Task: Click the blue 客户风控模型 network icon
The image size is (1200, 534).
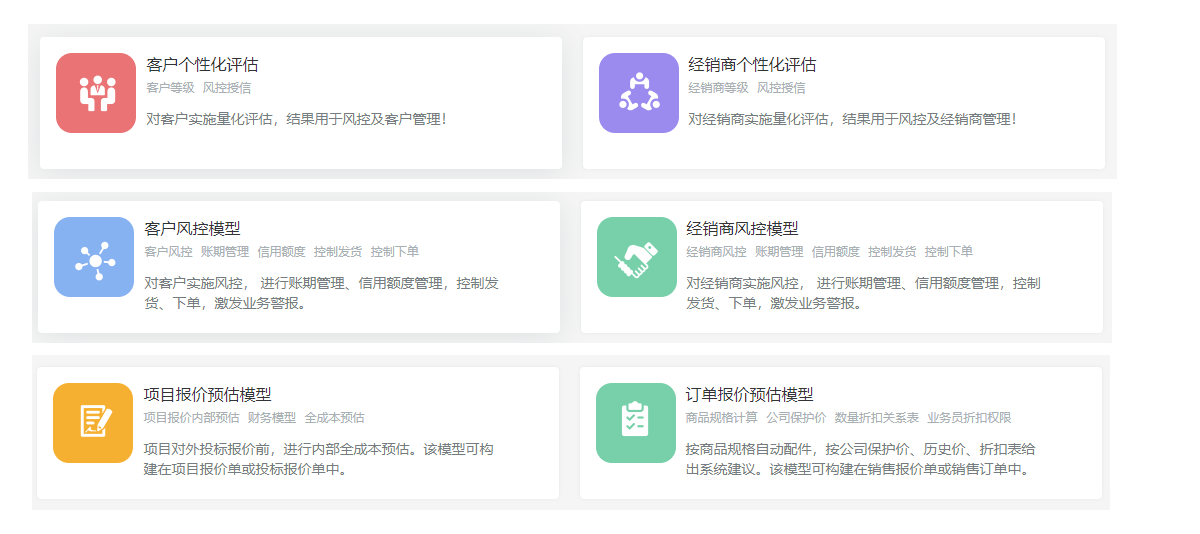Action: 94,257
